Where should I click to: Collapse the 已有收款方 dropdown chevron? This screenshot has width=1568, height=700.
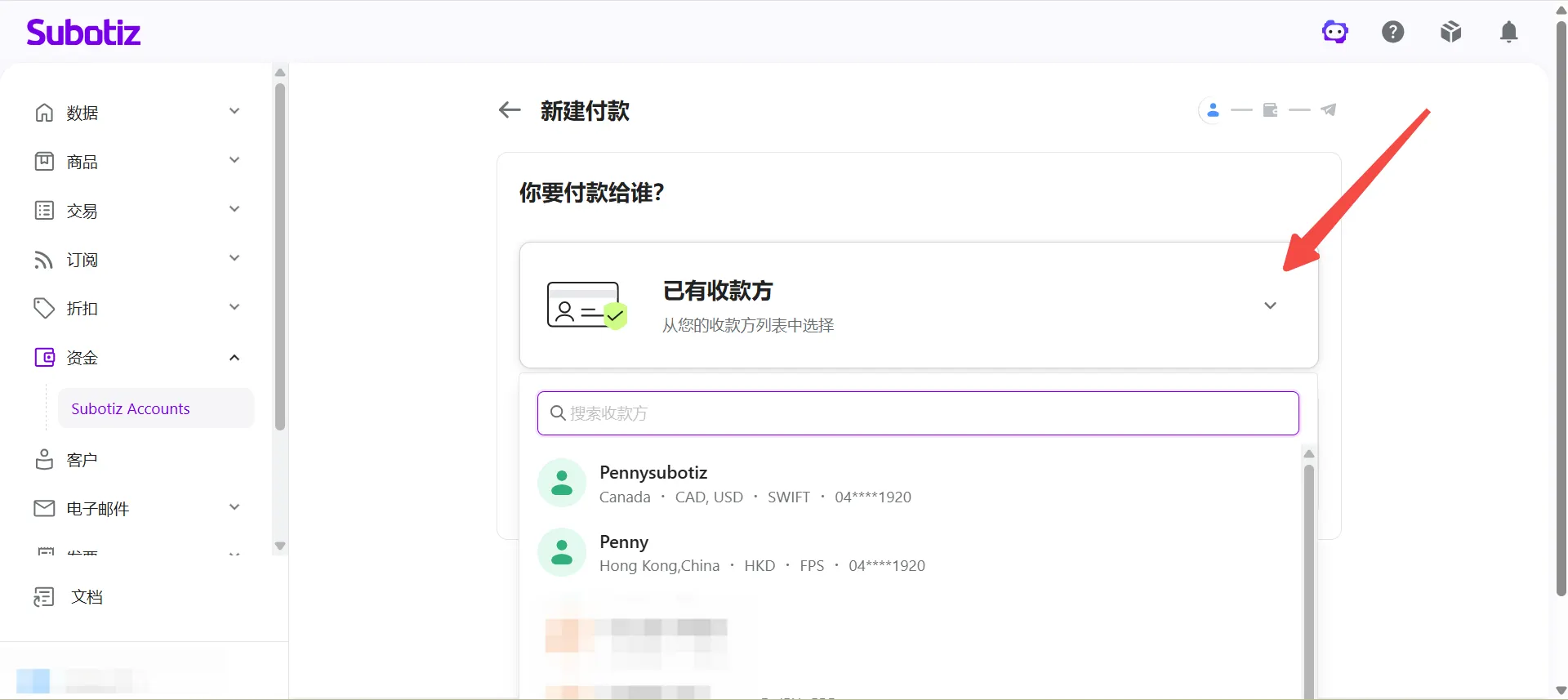1270,305
